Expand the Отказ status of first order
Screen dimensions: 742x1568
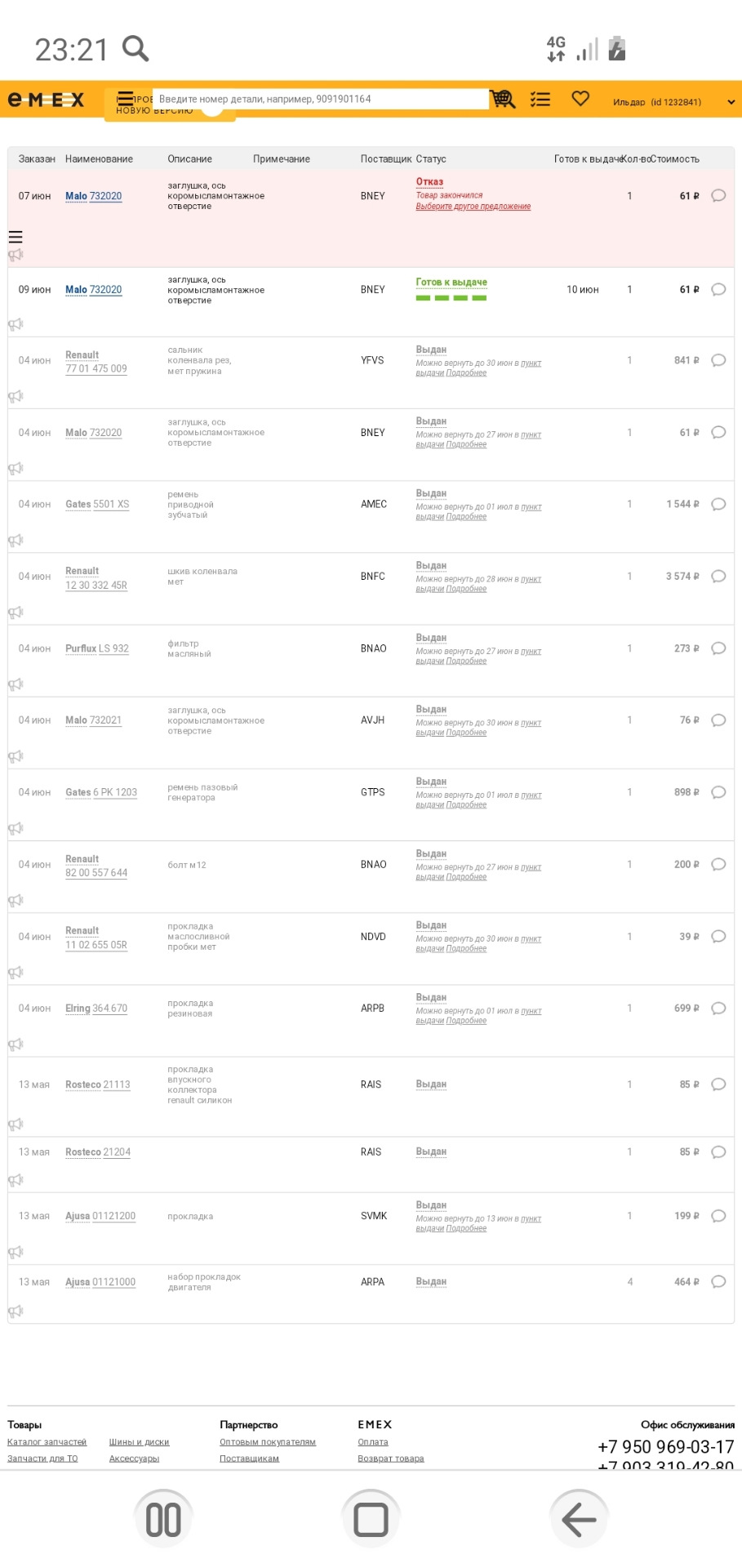tap(429, 182)
